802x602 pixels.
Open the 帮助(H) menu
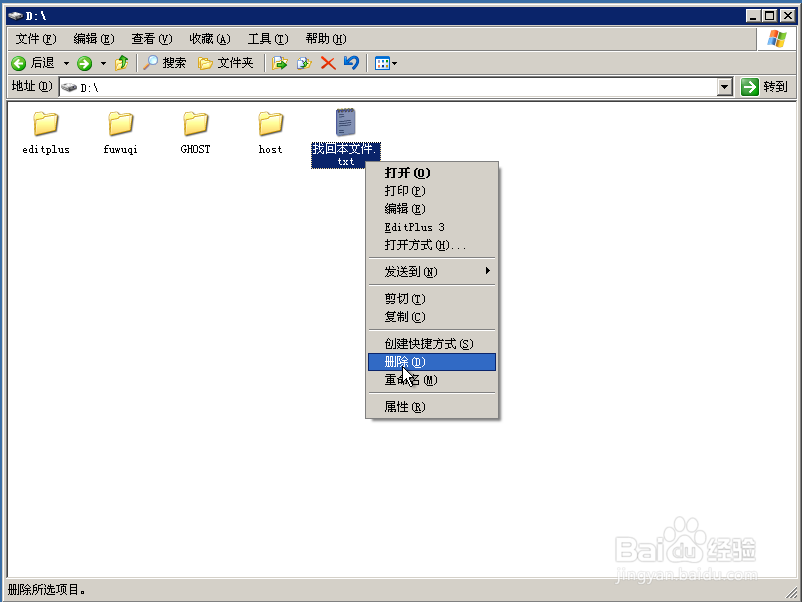click(x=326, y=39)
